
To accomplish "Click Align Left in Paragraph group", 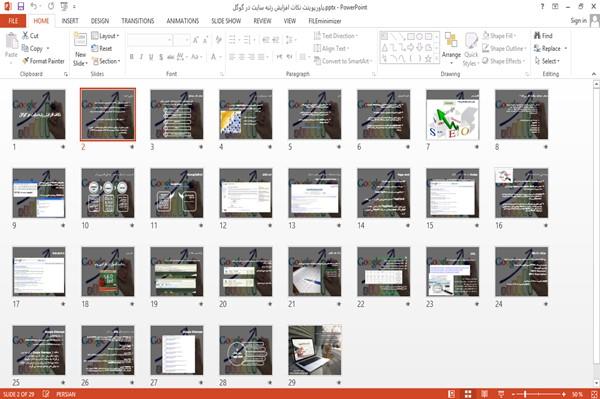I will tap(232, 57).
